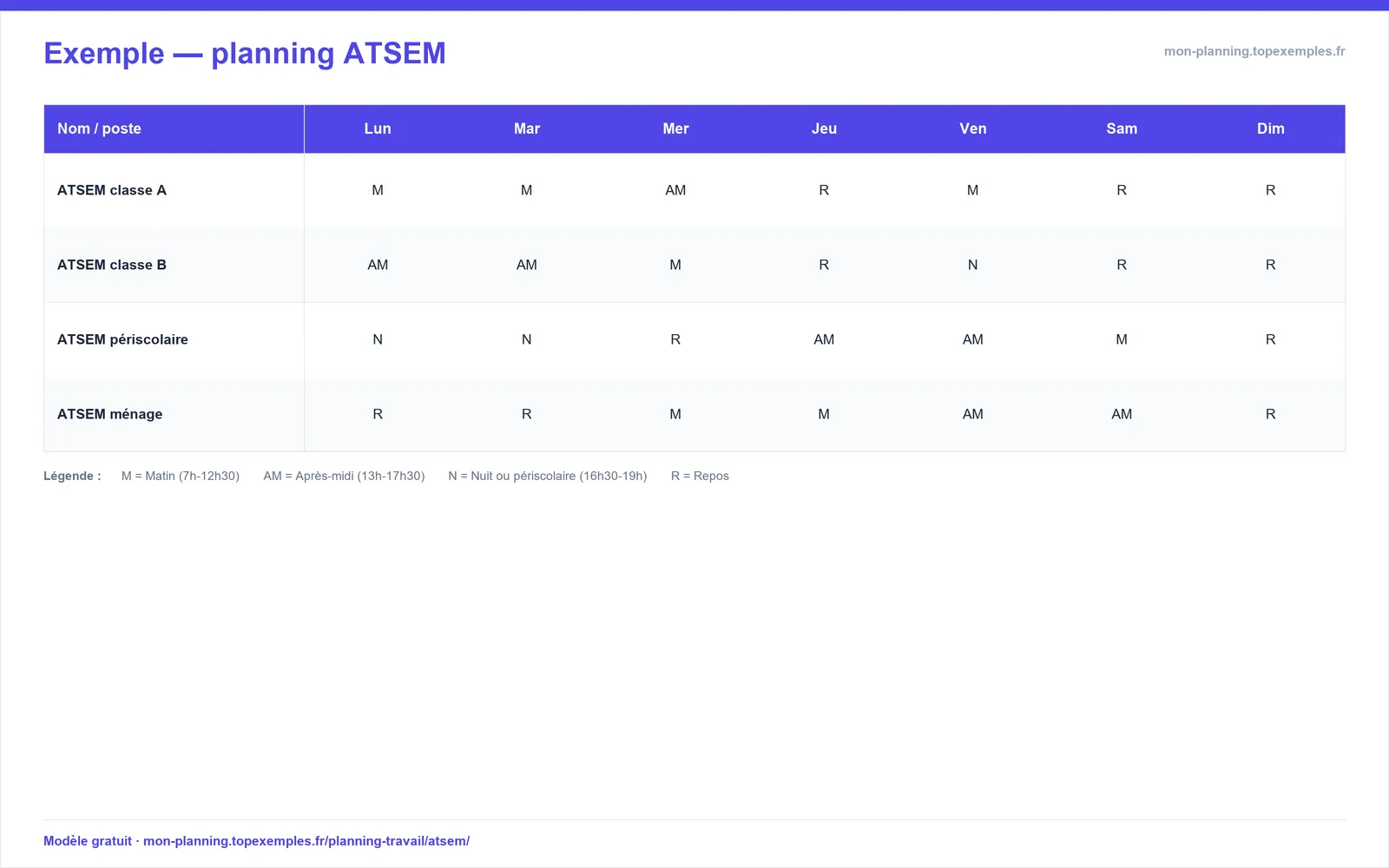The image size is (1389, 868).
Task: Select the Jeu column header
Action: click(x=824, y=128)
